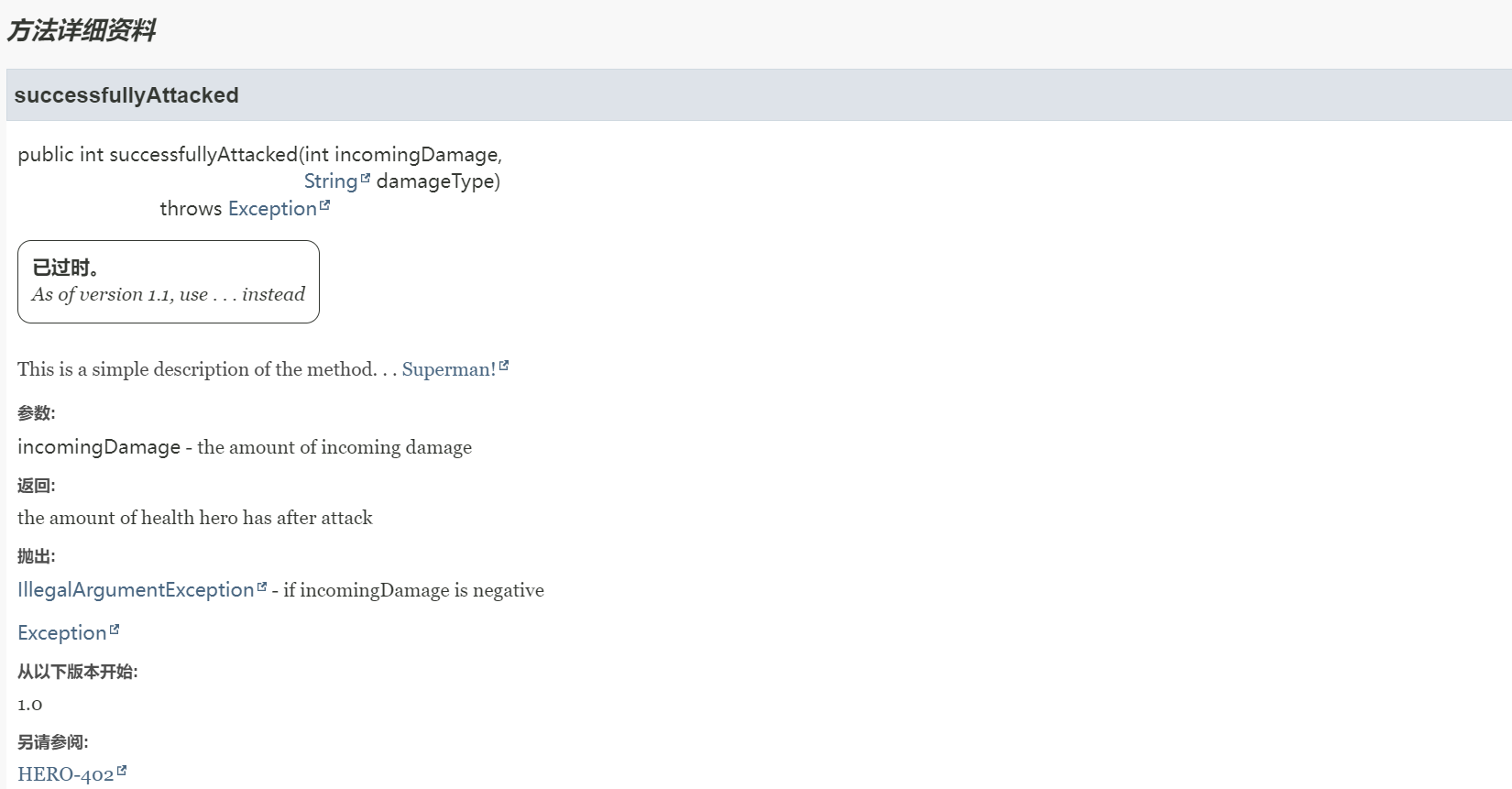The height and width of the screenshot is (789, 1512).
Task: Click external-link icon beside the lower Exception link
Action: pos(115,630)
